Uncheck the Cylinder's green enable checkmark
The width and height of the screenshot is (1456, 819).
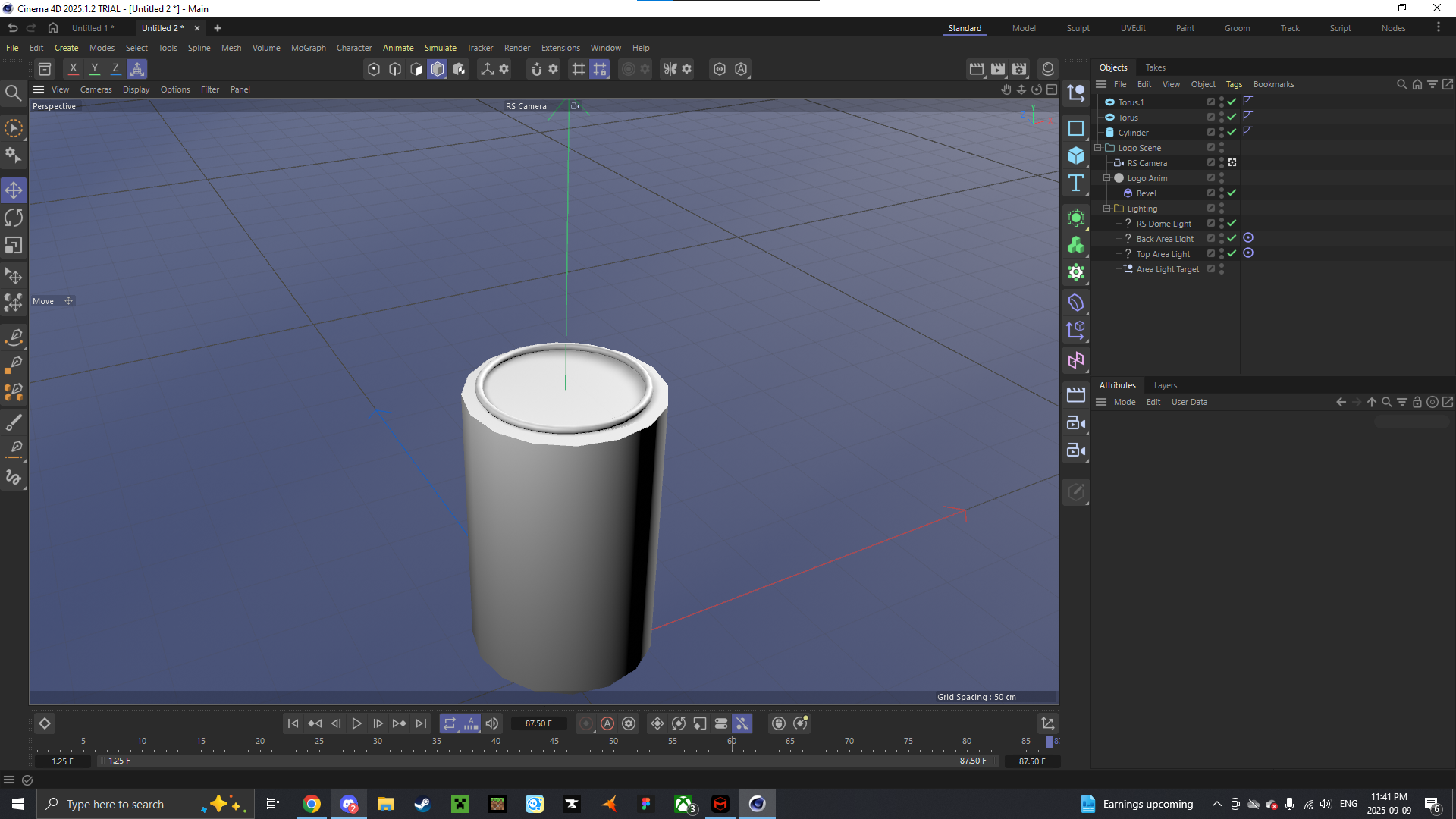(x=1232, y=131)
